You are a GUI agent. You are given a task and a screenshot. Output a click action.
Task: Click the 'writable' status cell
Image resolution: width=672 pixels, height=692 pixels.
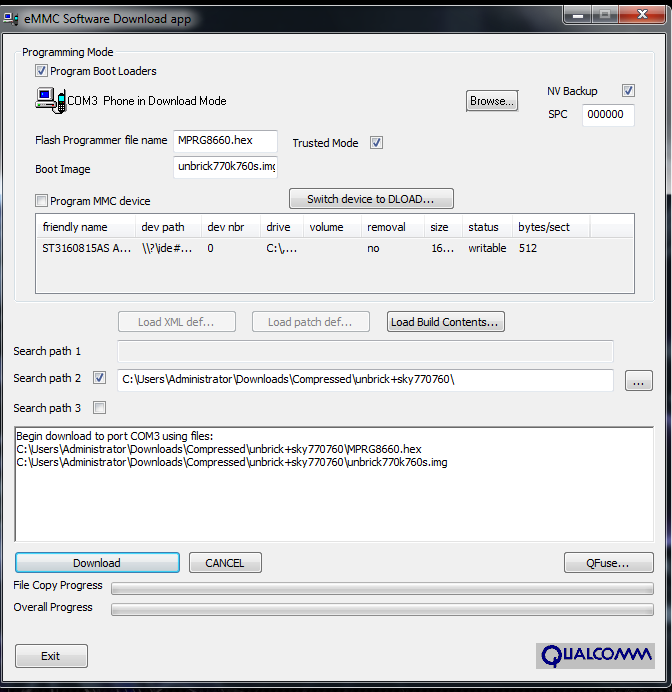click(487, 248)
